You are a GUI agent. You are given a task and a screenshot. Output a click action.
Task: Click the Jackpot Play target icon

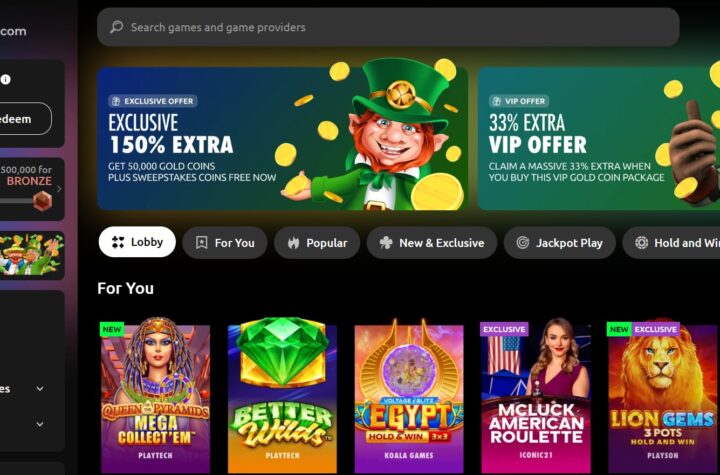523,243
